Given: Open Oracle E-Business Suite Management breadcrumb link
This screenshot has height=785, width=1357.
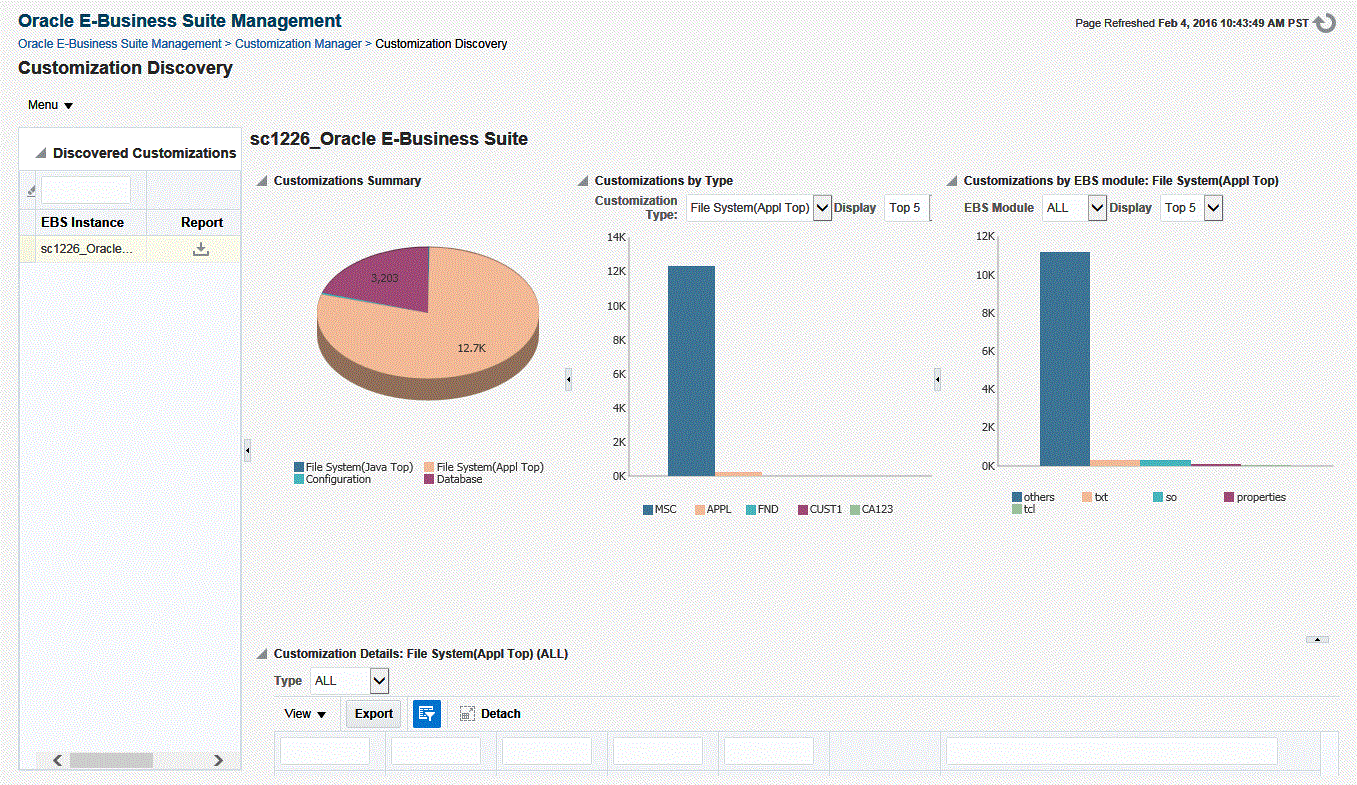Looking at the screenshot, I should click(120, 44).
